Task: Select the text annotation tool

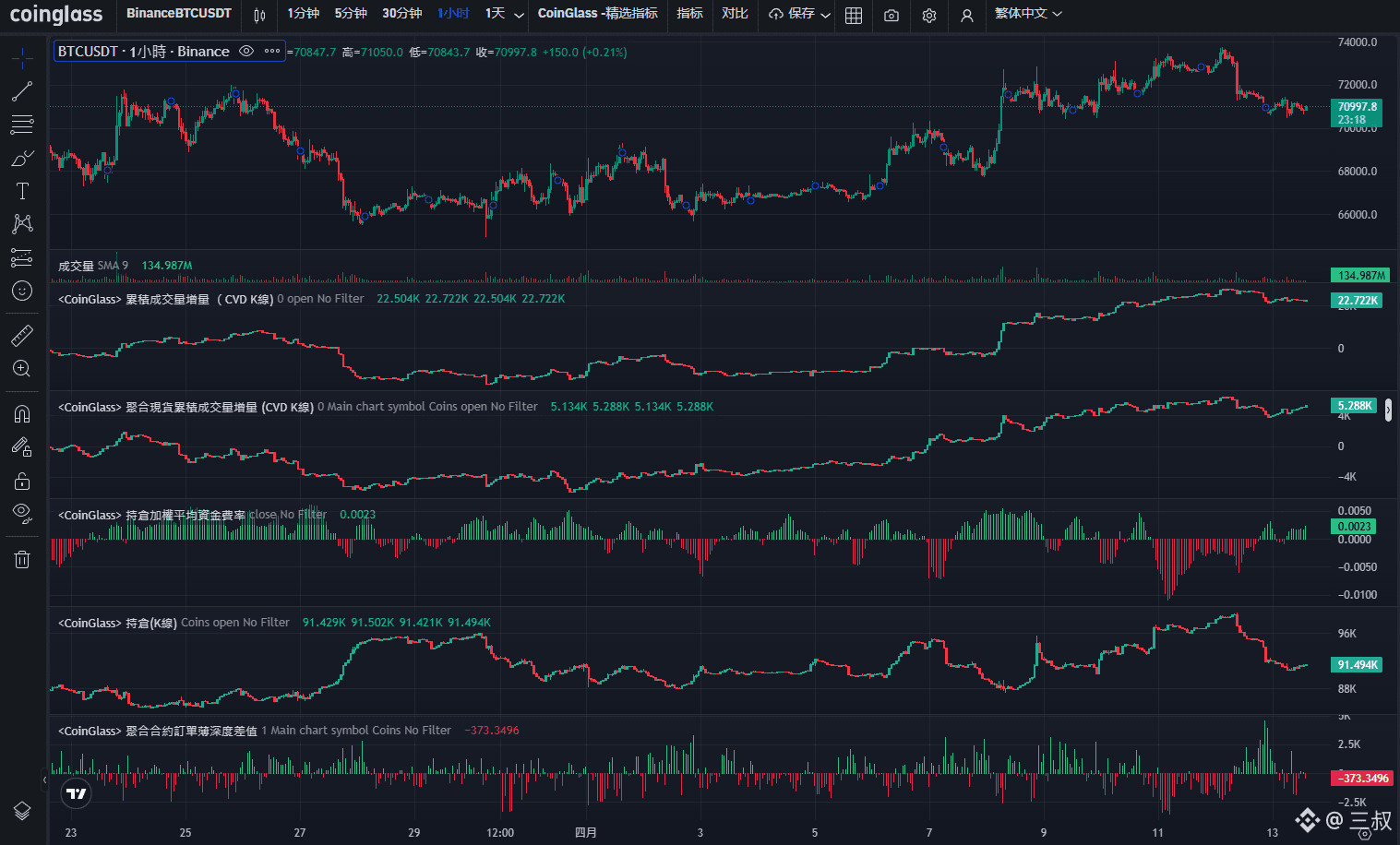Action: [22, 191]
